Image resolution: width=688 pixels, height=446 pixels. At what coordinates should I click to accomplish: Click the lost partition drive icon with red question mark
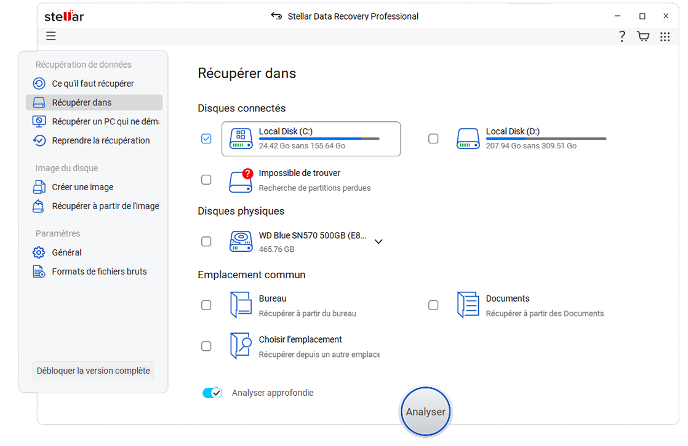(x=241, y=180)
